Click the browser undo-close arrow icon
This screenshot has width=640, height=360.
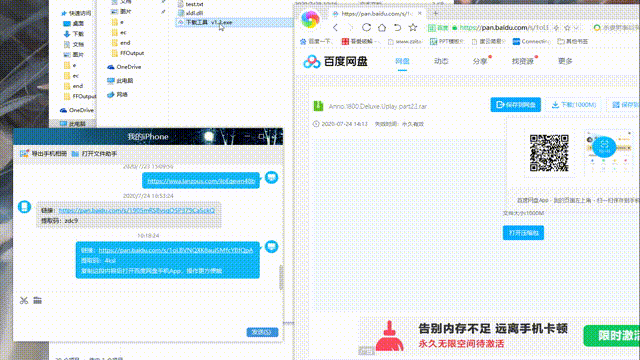[397, 27]
